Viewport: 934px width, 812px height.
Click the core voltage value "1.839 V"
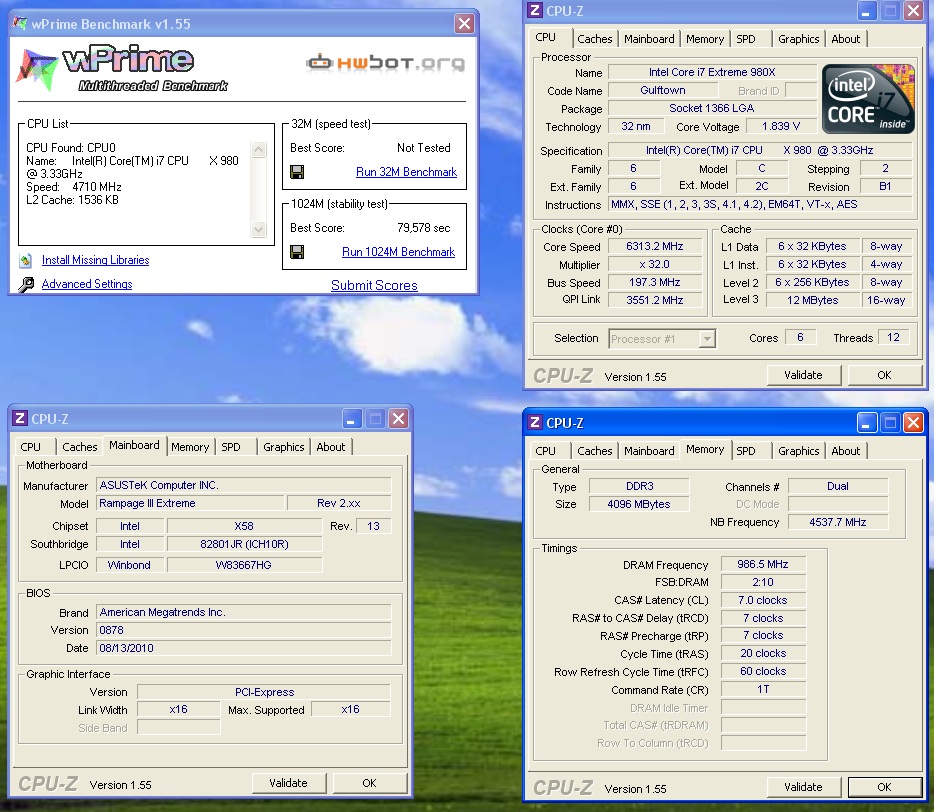click(x=781, y=126)
